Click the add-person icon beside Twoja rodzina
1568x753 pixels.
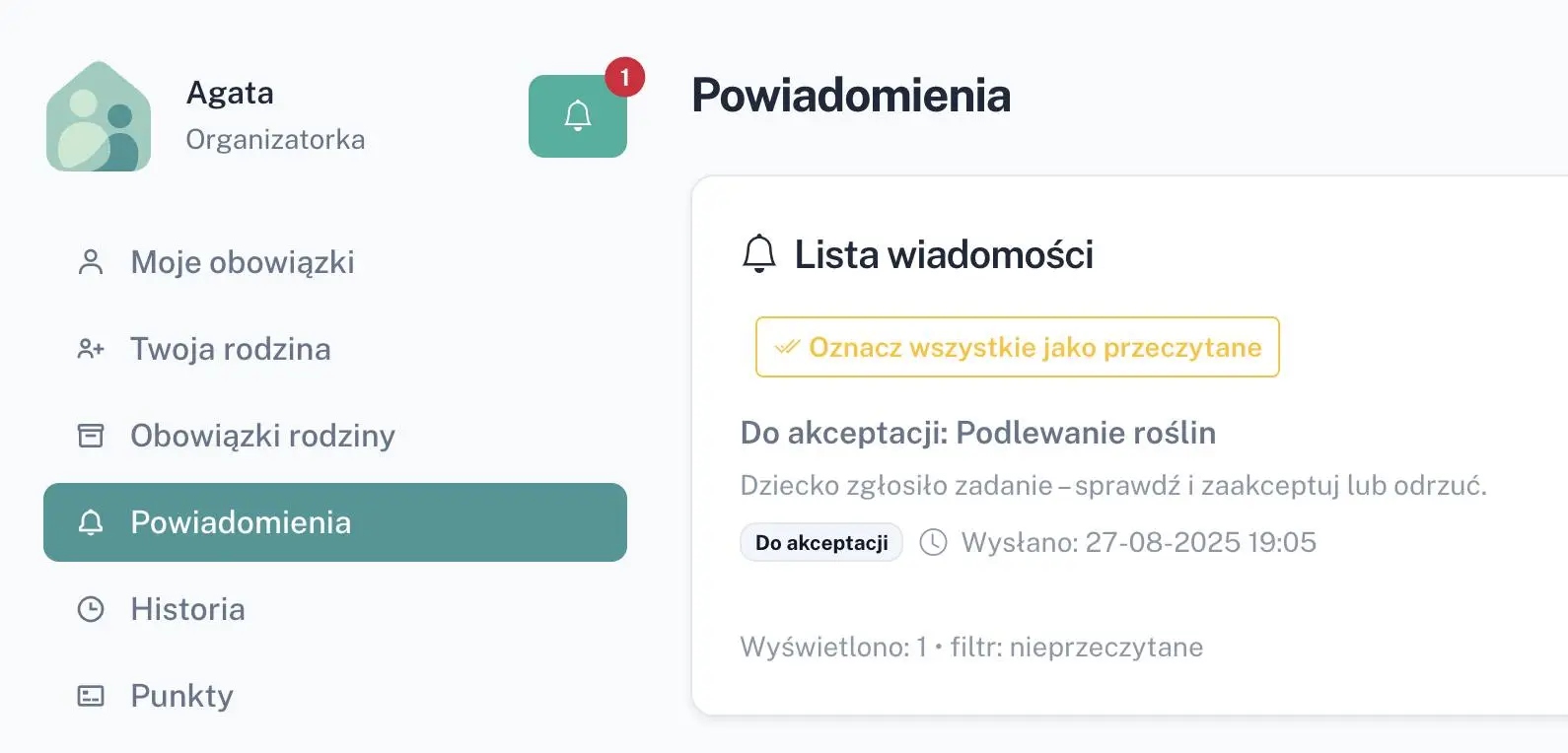(x=91, y=348)
